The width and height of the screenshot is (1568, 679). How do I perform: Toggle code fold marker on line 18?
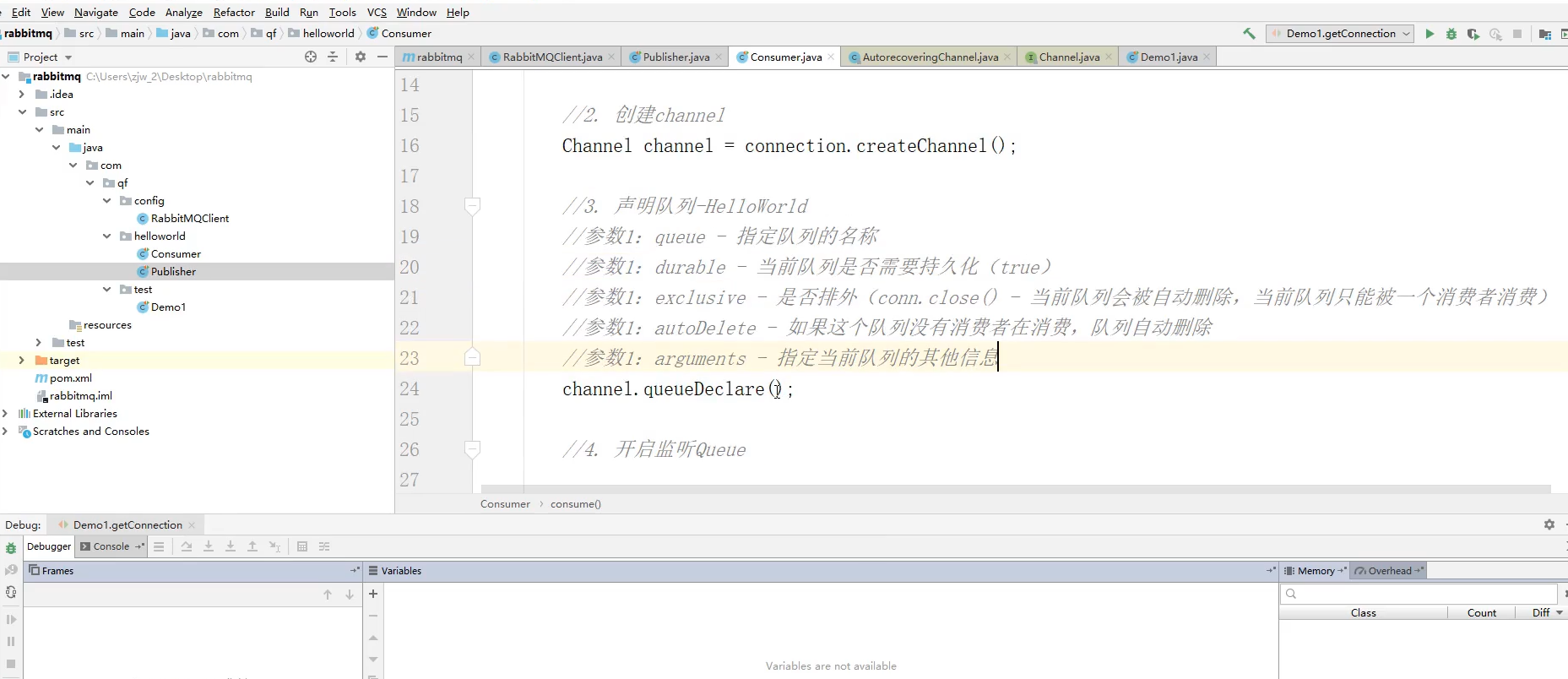[473, 205]
